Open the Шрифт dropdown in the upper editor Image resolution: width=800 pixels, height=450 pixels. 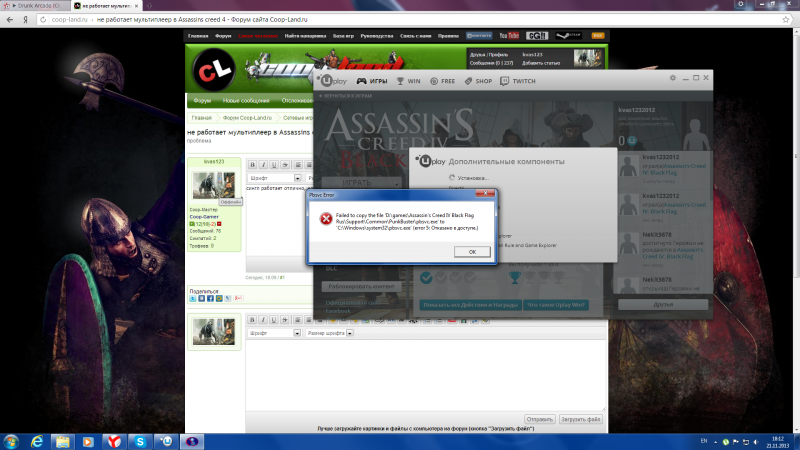274,178
